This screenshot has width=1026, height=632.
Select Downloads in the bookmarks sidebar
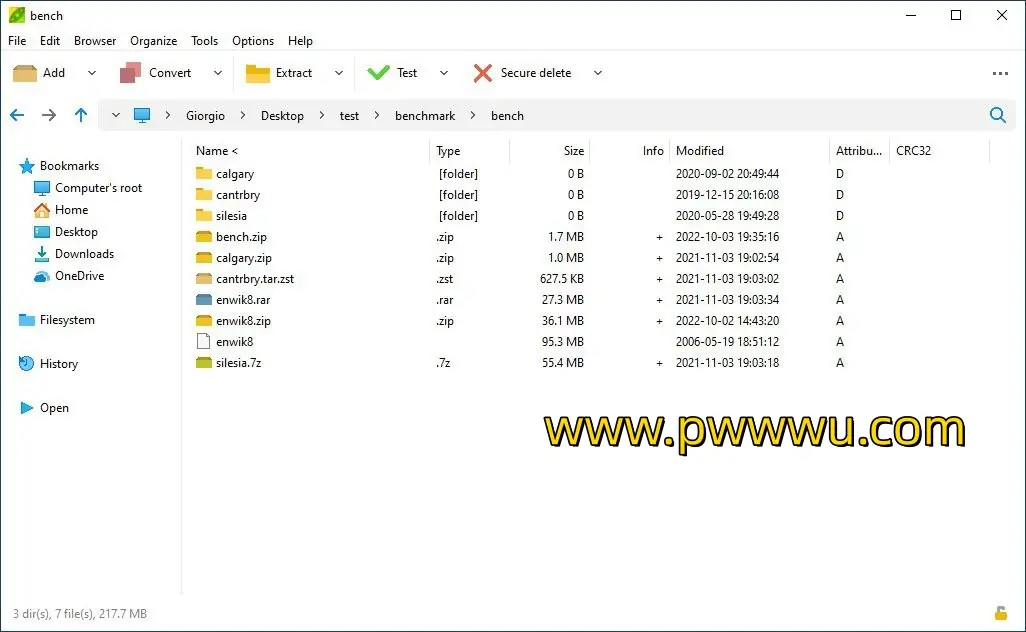pos(84,254)
